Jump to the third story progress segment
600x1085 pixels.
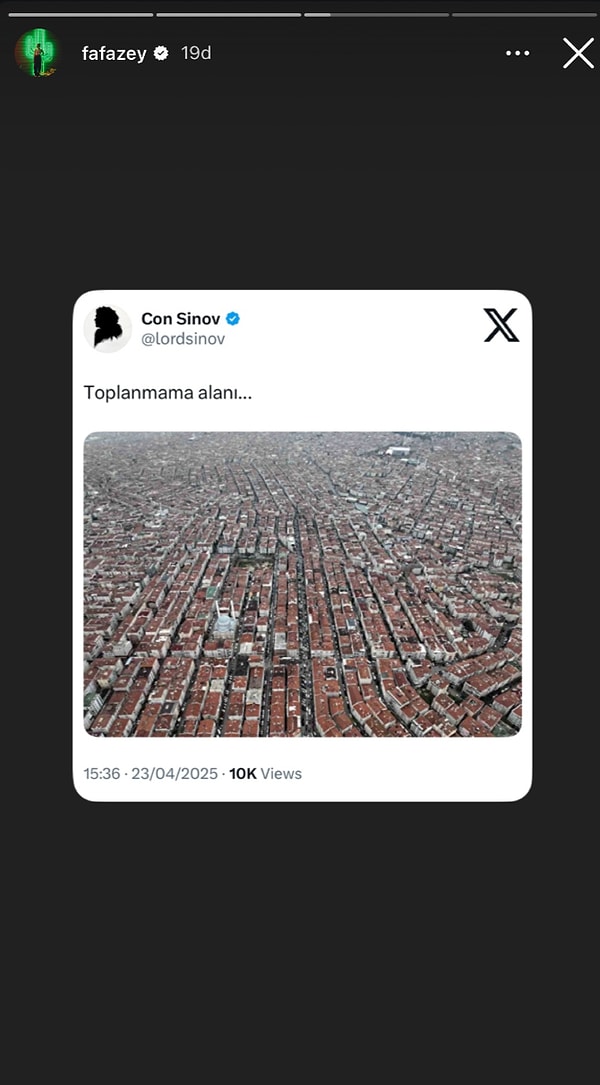coord(376,15)
